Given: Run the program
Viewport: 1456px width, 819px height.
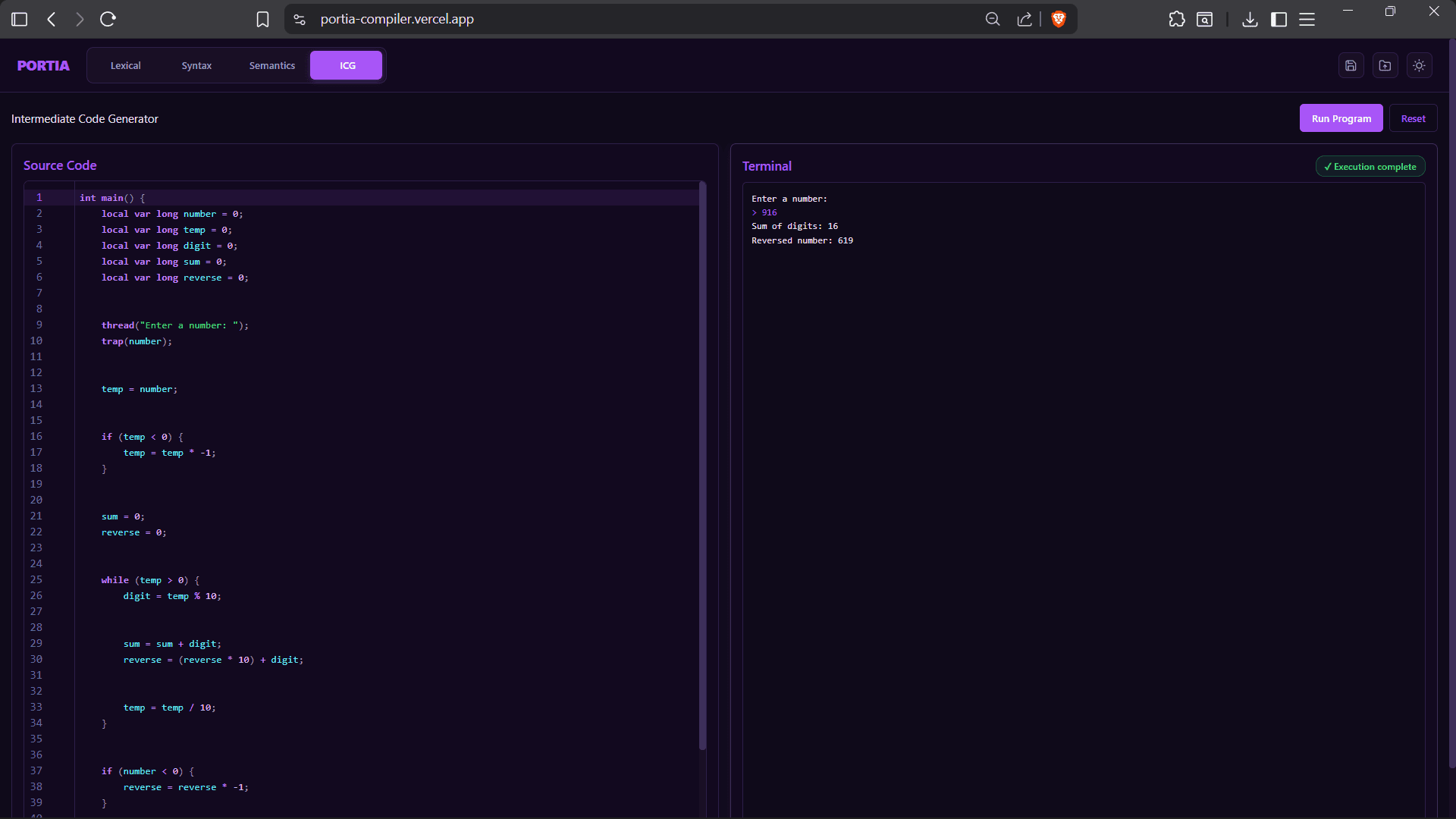Looking at the screenshot, I should (1341, 118).
